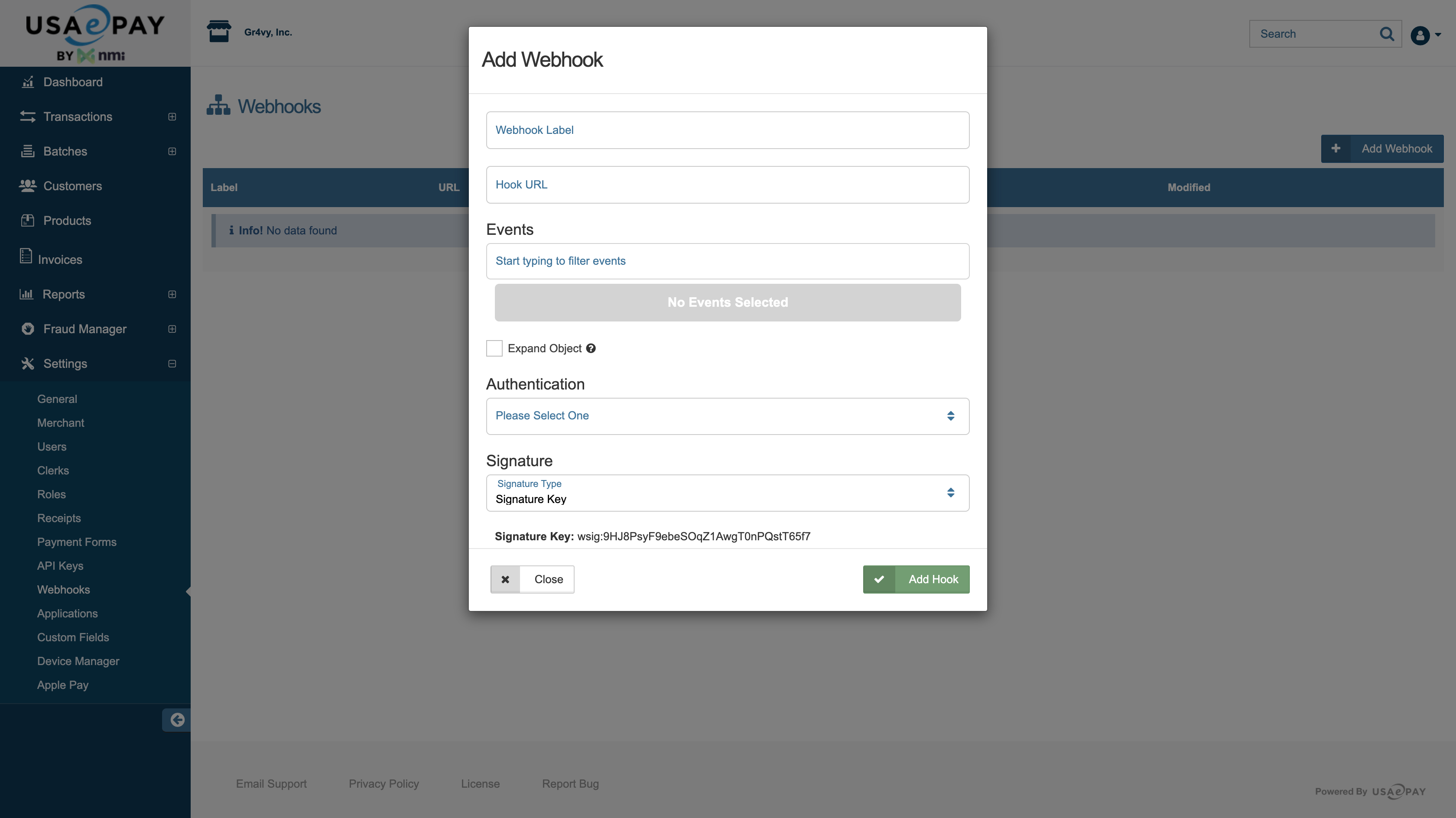This screenshot has width=1456, height=818.
Task: Select Apple Pay in the settings menu
Action: [x=63, y=685]
